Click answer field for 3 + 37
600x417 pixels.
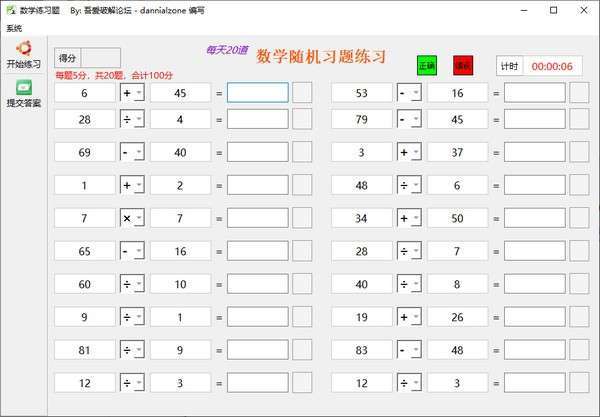535,152
